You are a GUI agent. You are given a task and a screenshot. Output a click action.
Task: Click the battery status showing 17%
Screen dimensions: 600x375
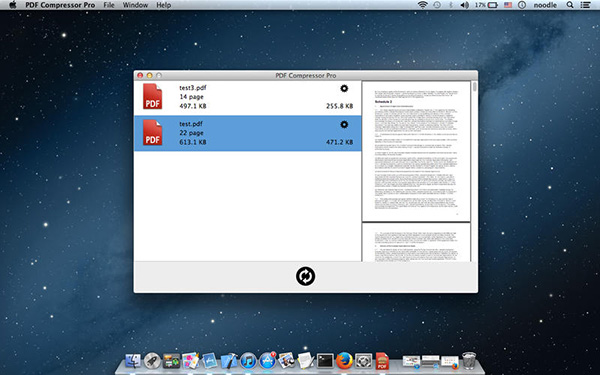coord(486,5)
